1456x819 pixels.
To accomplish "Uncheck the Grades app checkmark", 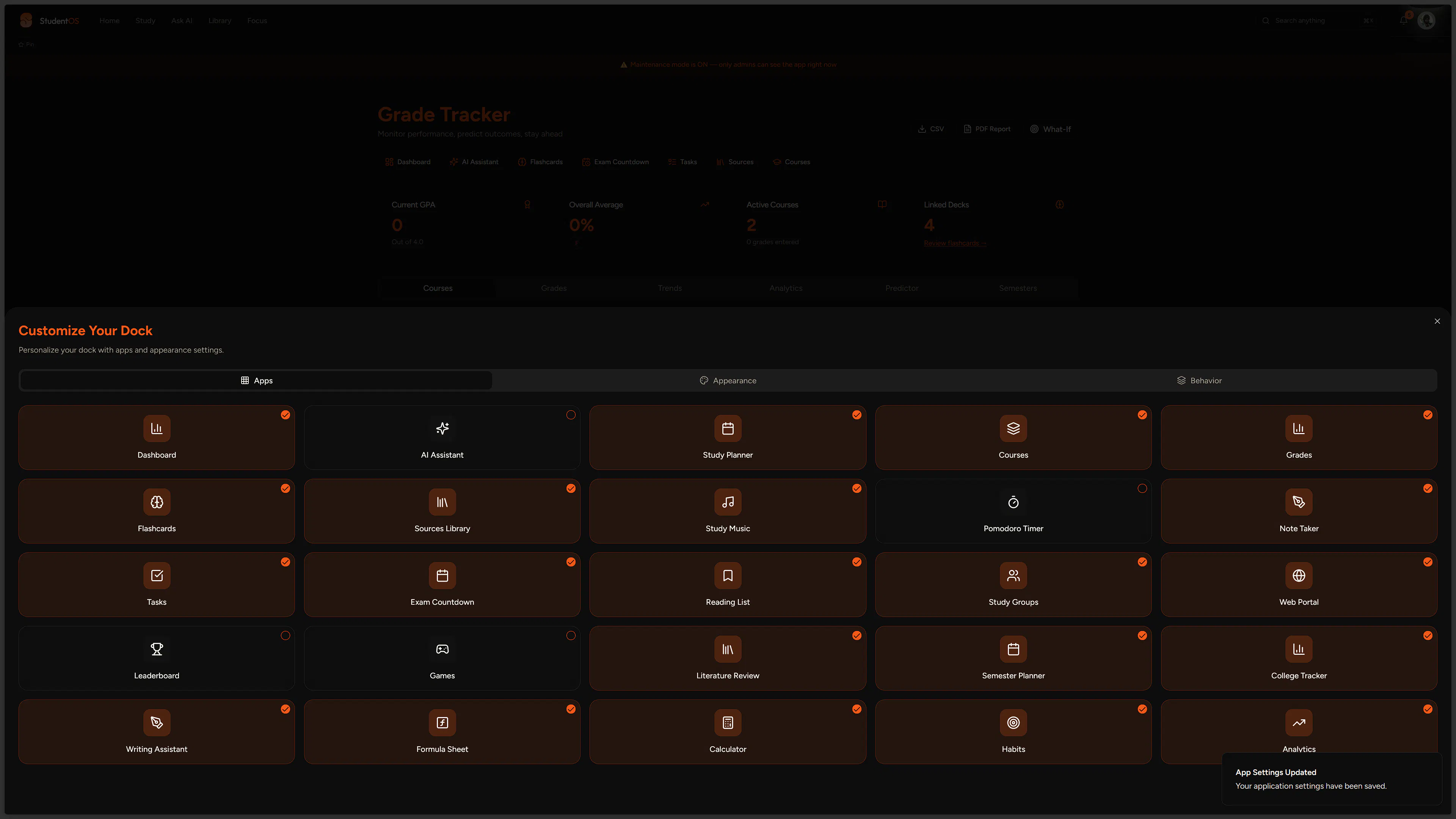I will 1428,415.
